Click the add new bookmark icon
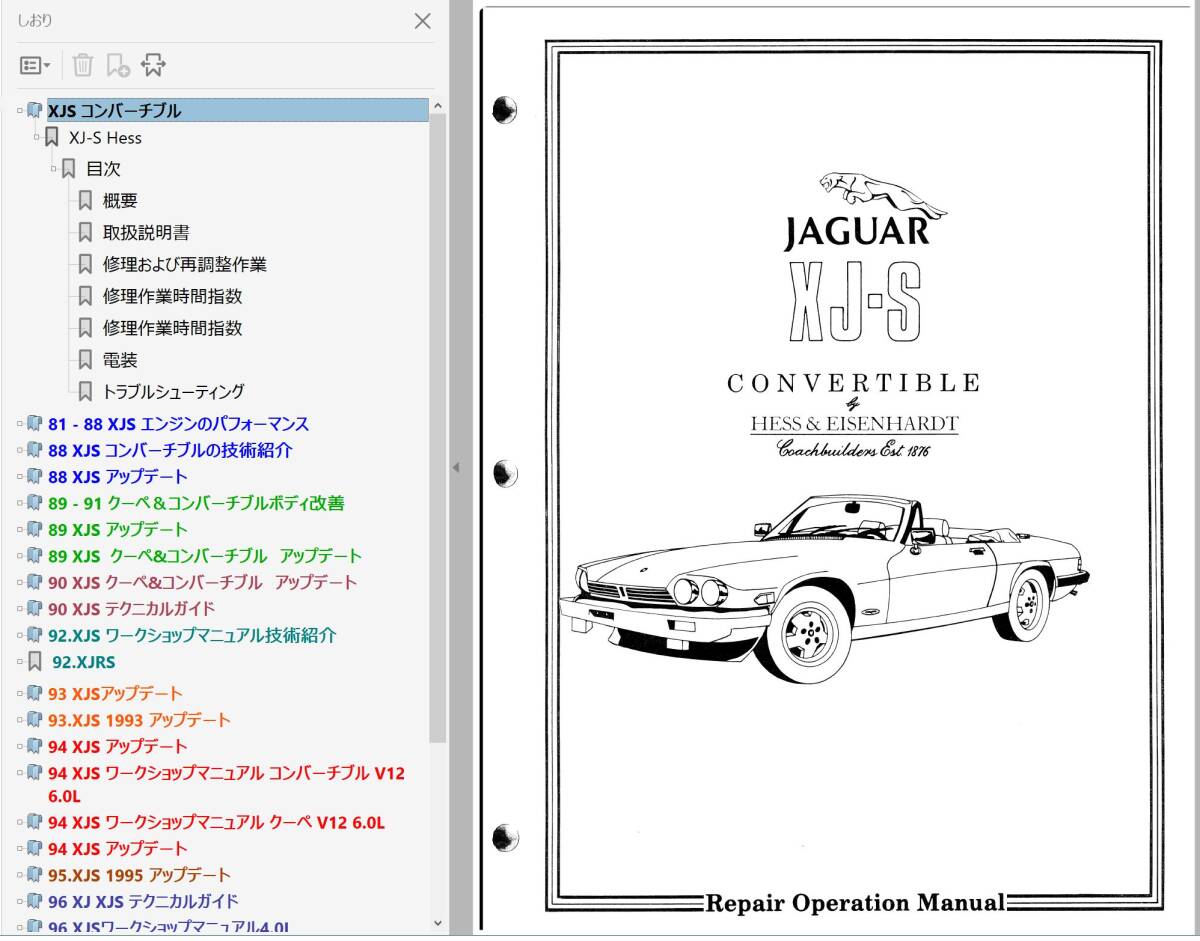 click(118, 66)
